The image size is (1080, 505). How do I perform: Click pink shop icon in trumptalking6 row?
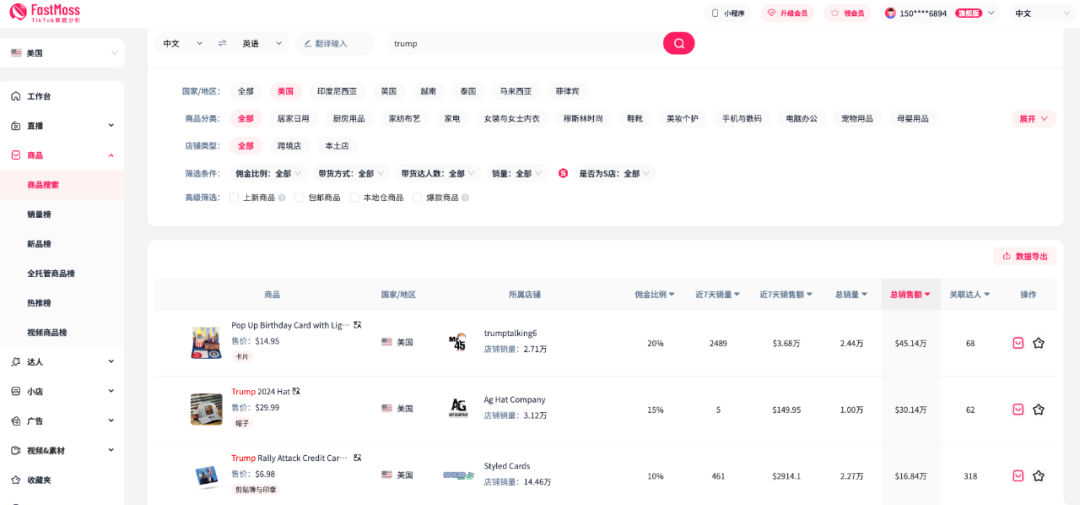click(1018, 343)
